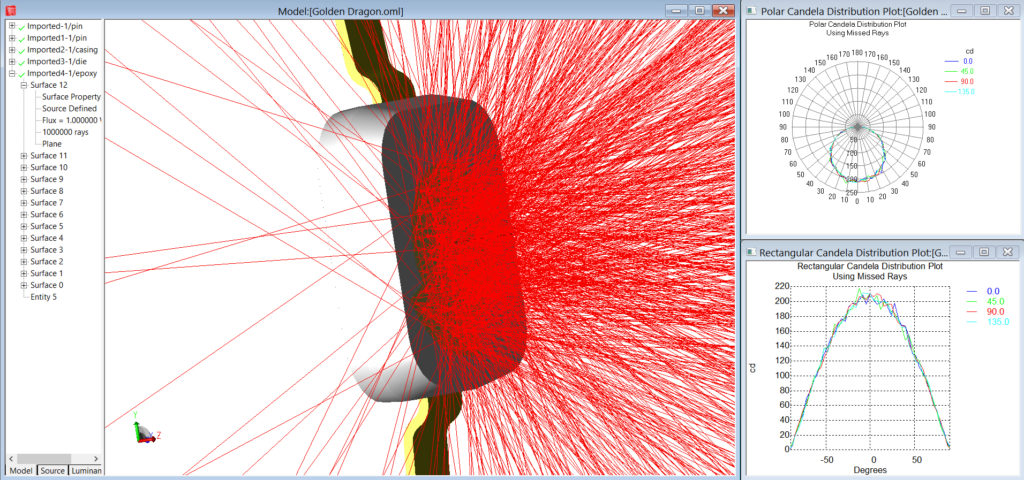Click the XYZ axis orientation triad

click(x=143, y=430)
